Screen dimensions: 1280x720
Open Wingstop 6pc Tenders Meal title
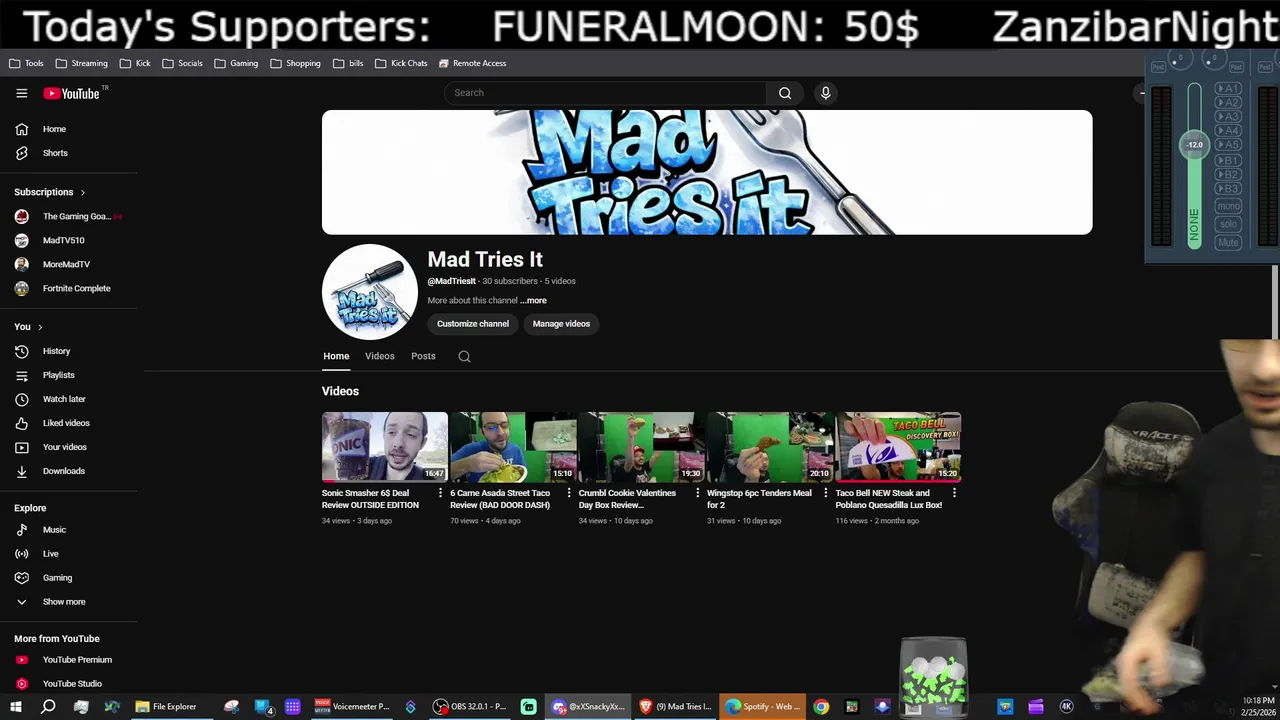point(759,499)
